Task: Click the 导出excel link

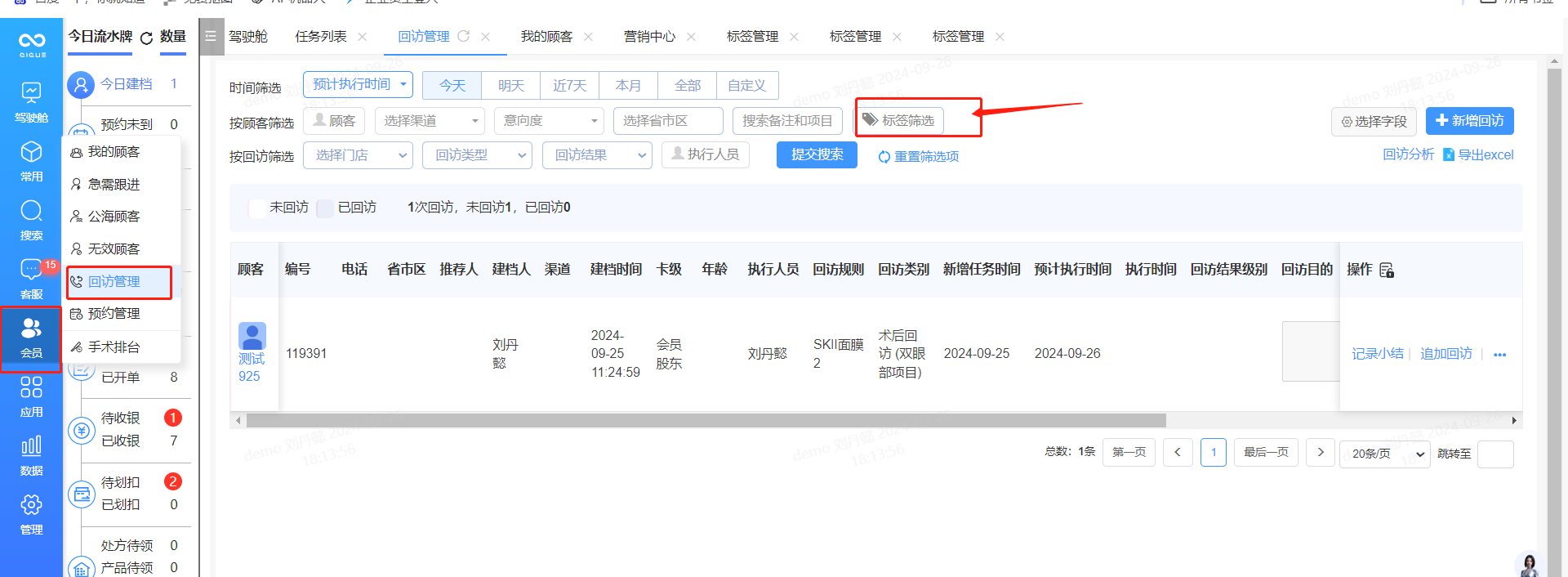Action: (x=1479, y=154)
